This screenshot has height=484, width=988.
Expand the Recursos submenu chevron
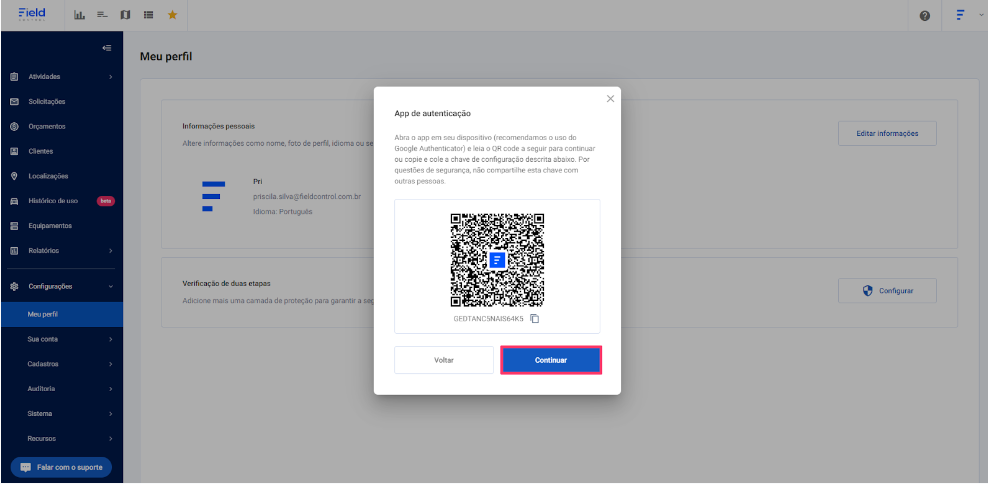[110, 439]
